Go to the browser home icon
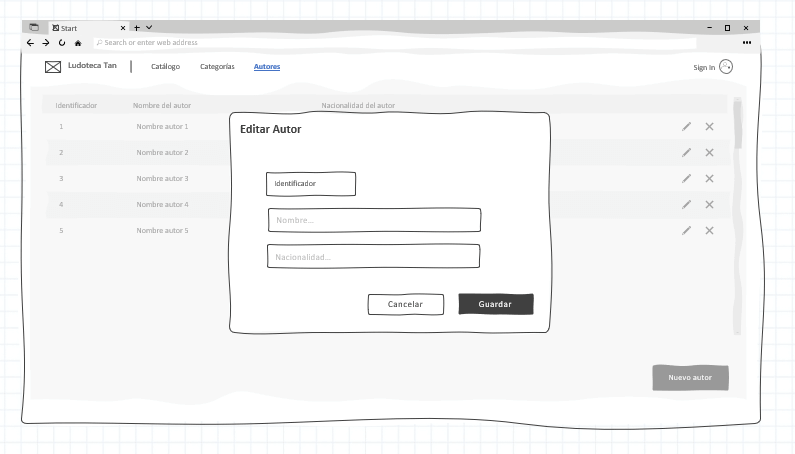This screenshot has height=454, width=795. [x=78, y=43]
